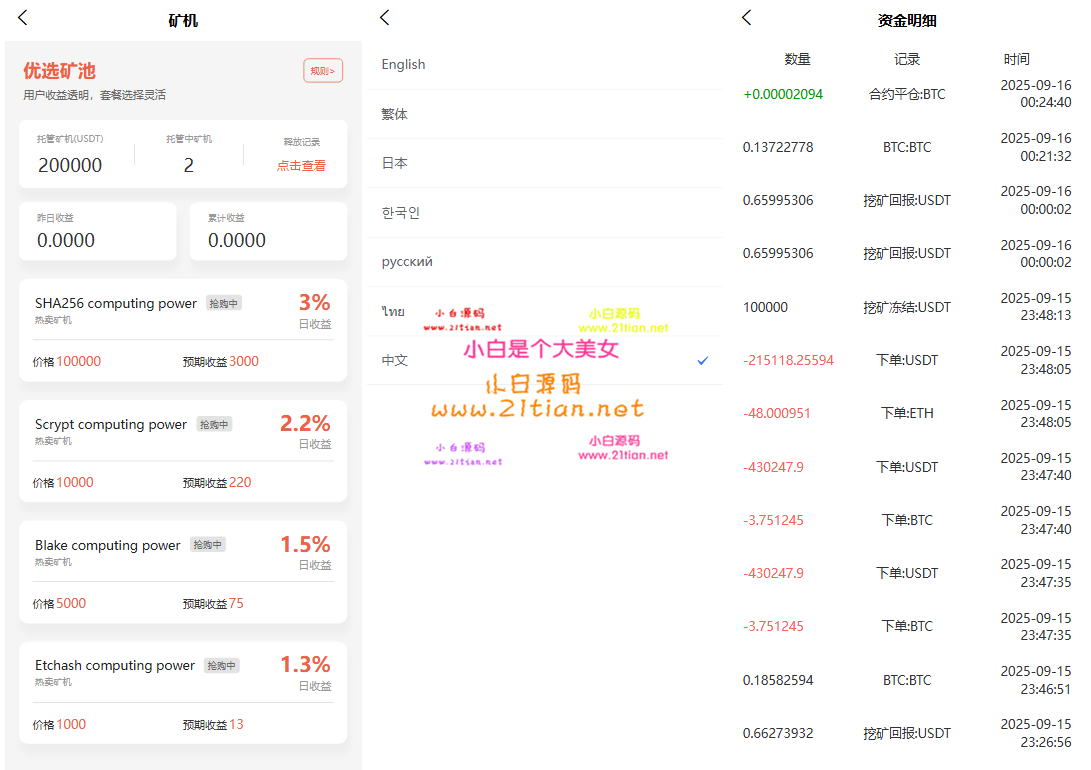This screenshot has height=770, width=1091.
Task: Tap 抢购中 badge on Scrypt computing power
Action: click(x=214, y=424)
